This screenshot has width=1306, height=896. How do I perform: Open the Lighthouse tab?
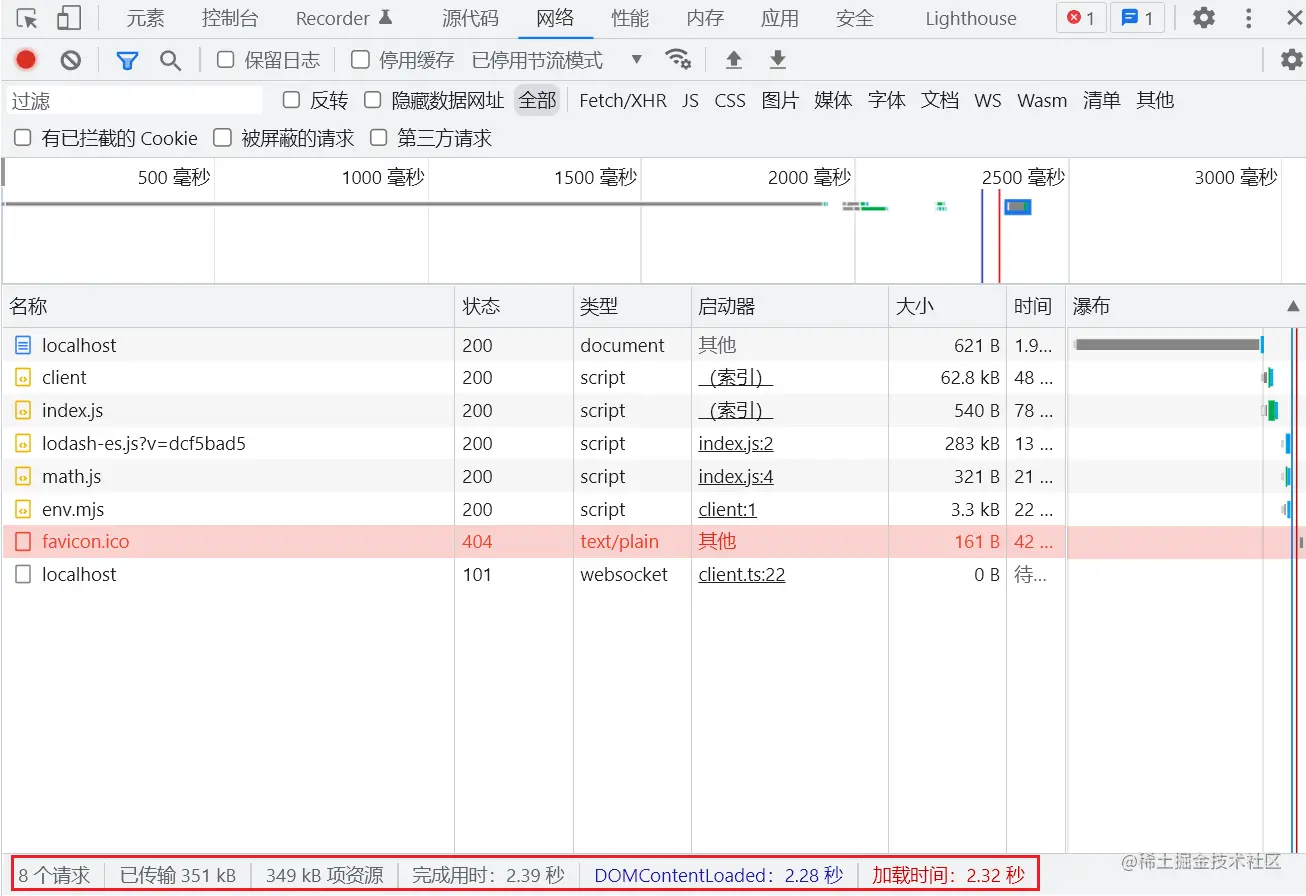[x=971, y=18]
